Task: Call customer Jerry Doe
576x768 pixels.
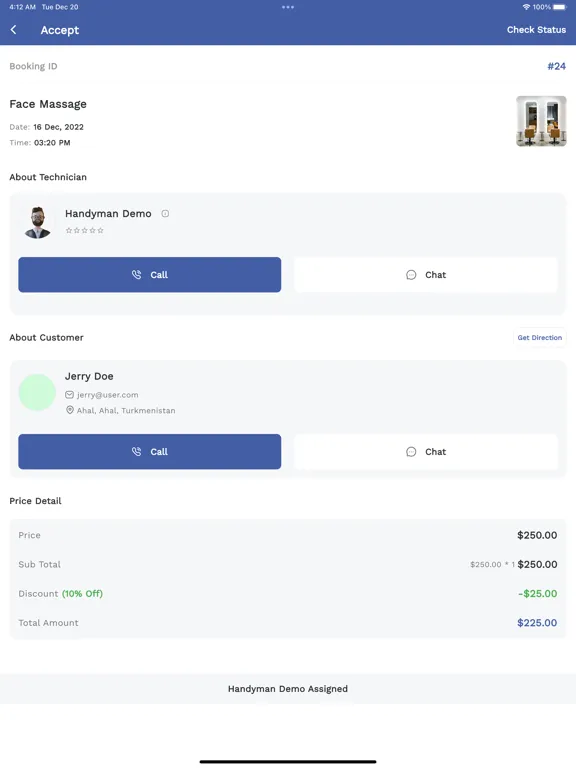Action: (x=150, y=452)
